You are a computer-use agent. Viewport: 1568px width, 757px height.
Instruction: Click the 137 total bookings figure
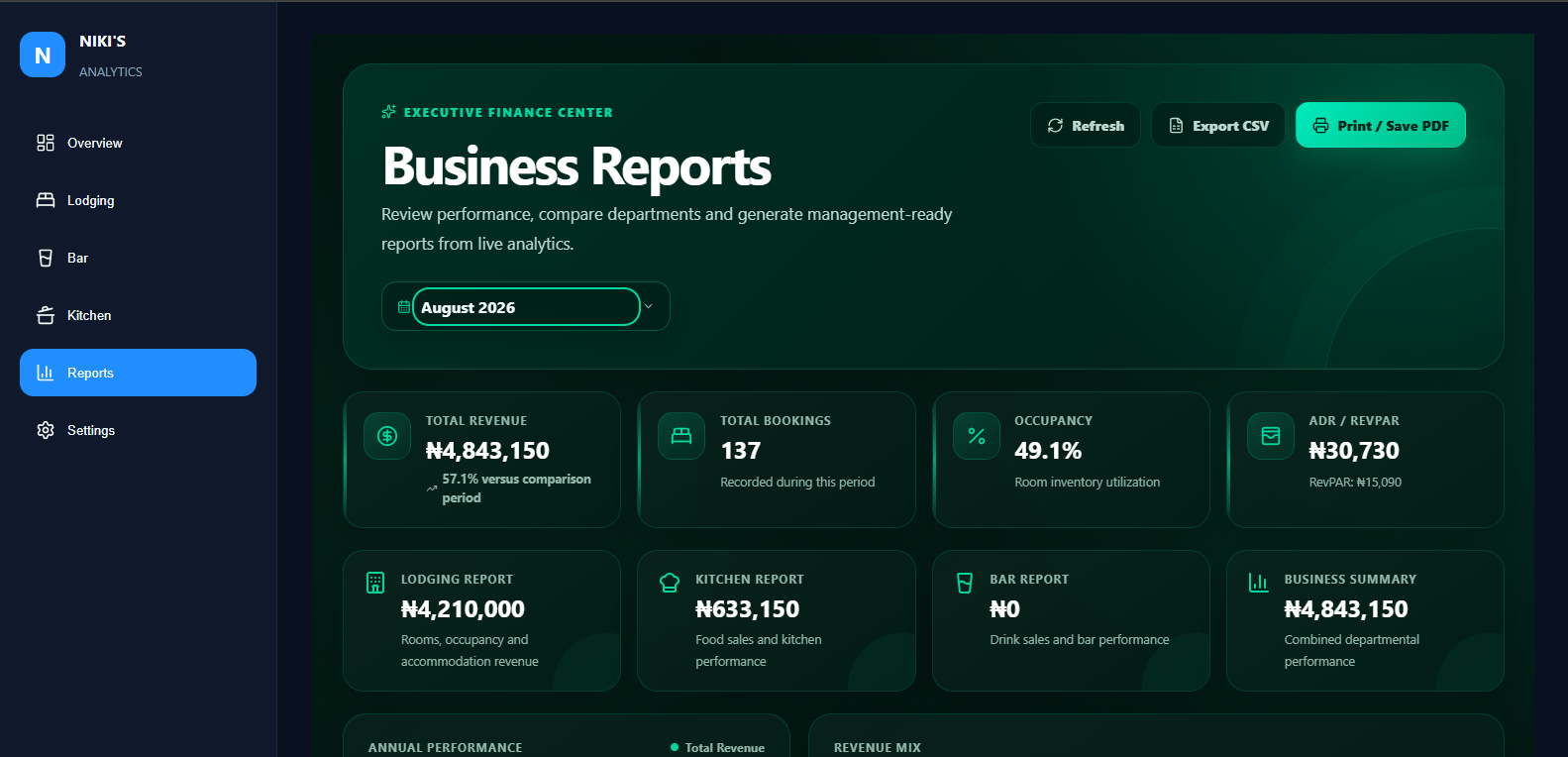[x=741, y=451]
